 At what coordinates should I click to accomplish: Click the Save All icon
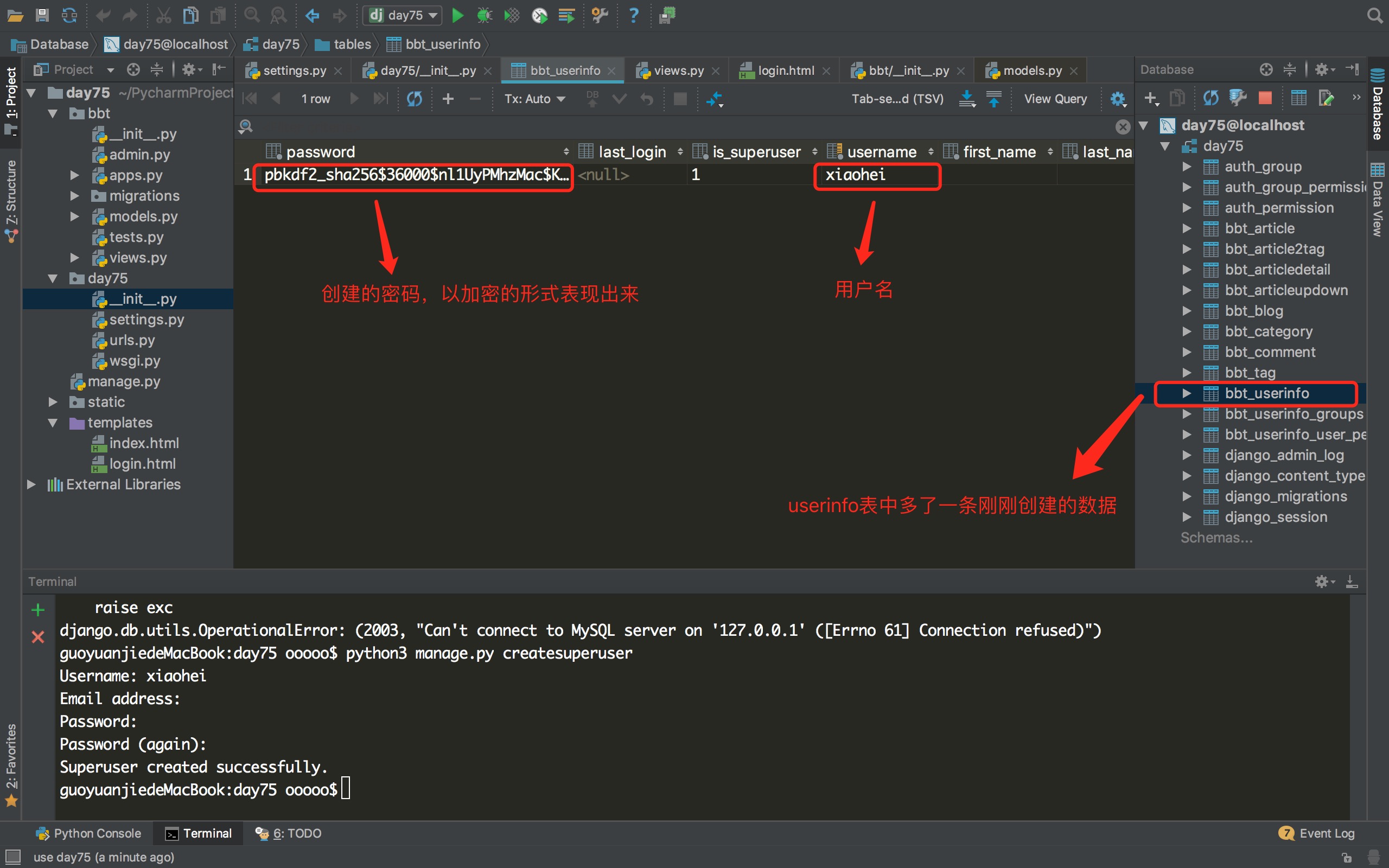42,16
